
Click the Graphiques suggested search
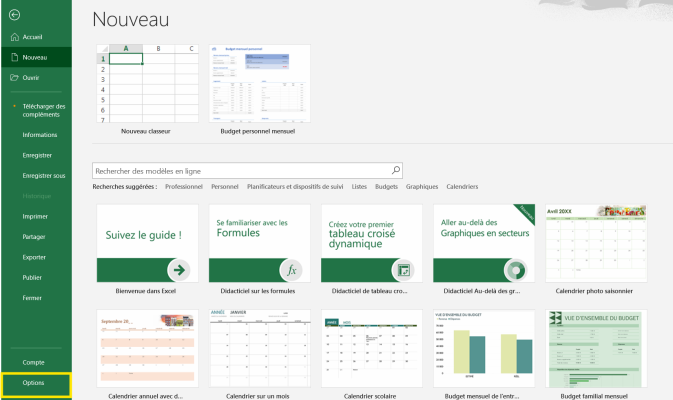click(422, 187)
